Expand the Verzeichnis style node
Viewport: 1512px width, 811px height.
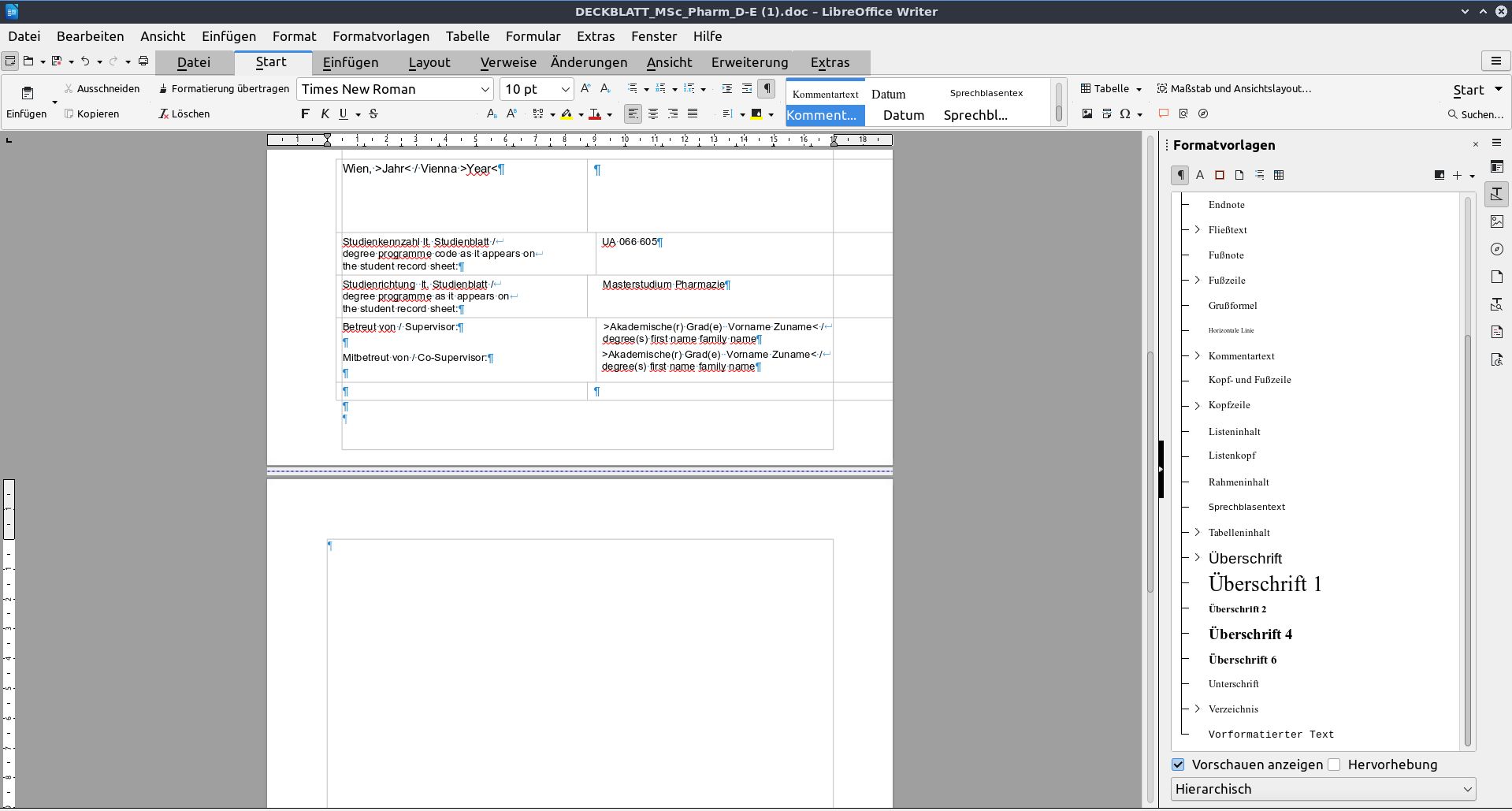tap(1198, 709)
